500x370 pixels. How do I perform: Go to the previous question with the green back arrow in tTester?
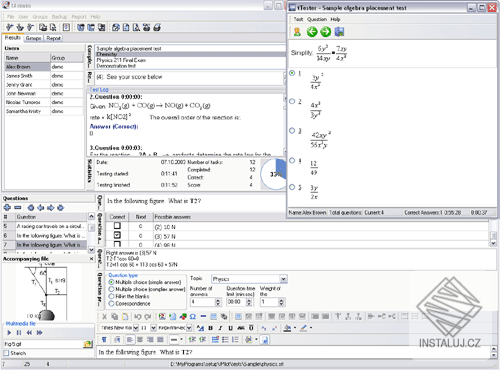(312, 32)
